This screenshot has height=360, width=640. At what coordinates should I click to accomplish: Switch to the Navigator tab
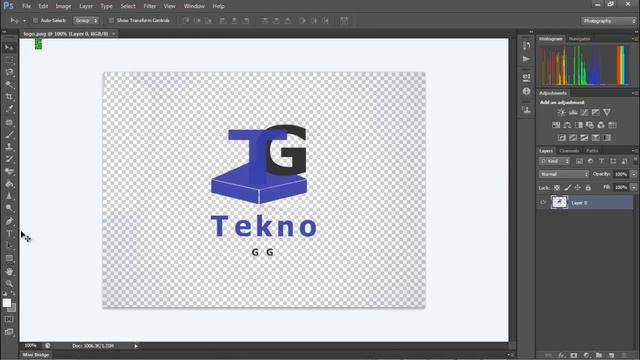[x=580, y=39]
